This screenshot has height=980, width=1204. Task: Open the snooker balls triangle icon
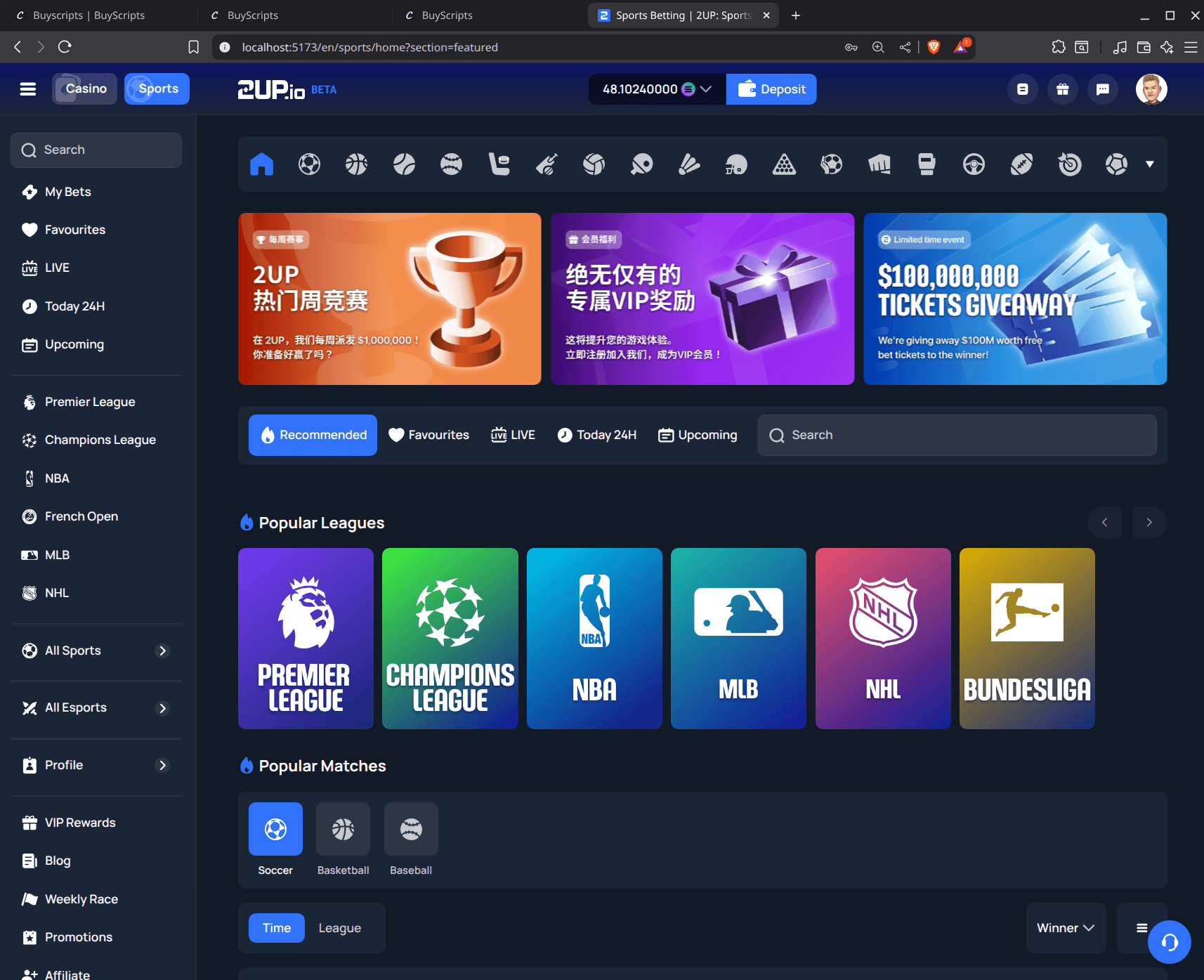[x=784, y=164]
